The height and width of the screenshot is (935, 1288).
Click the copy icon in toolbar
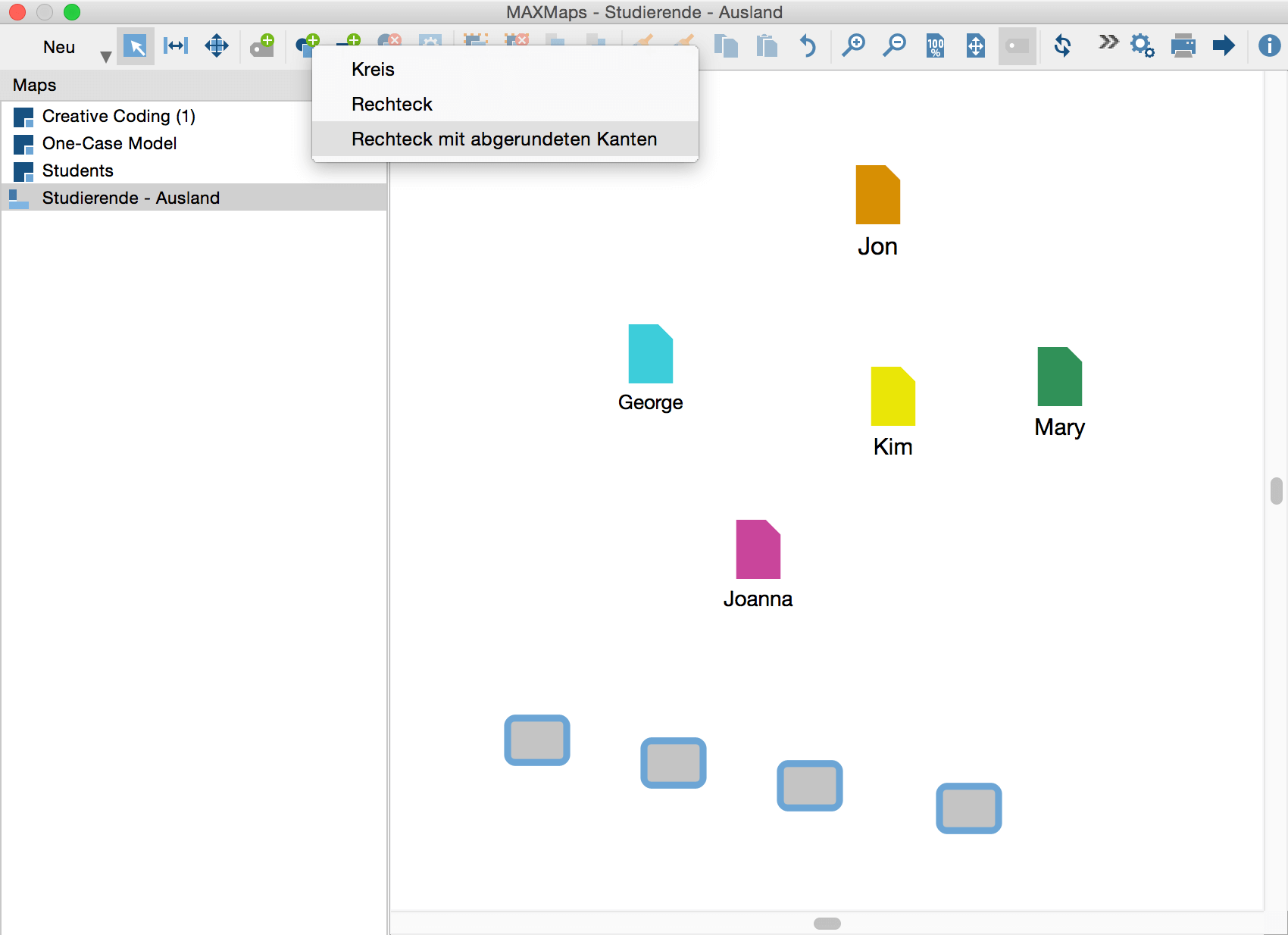(726, 46)
